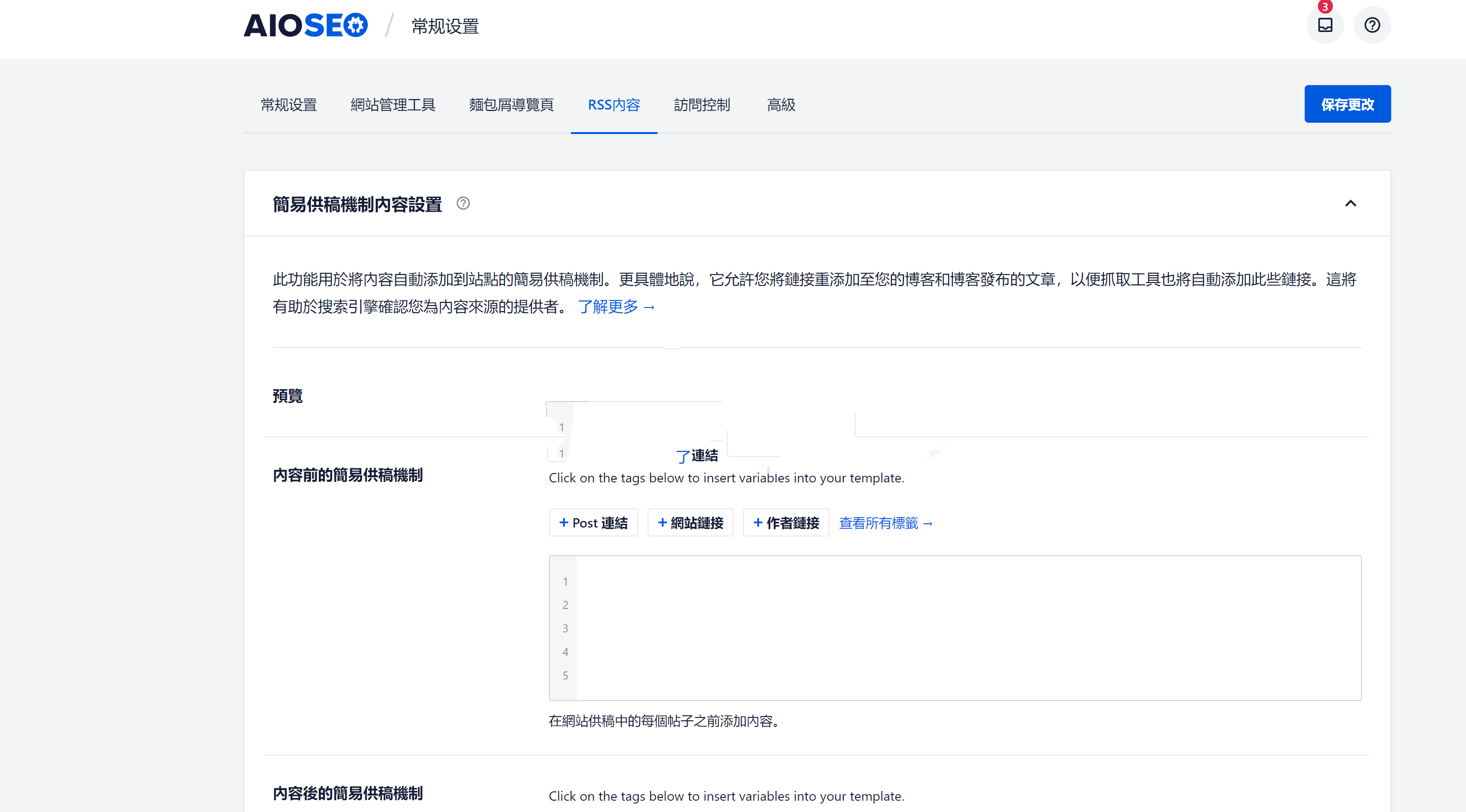Select the RSS內容 tab
This screenshot has height=812, width=1466.
613,105
